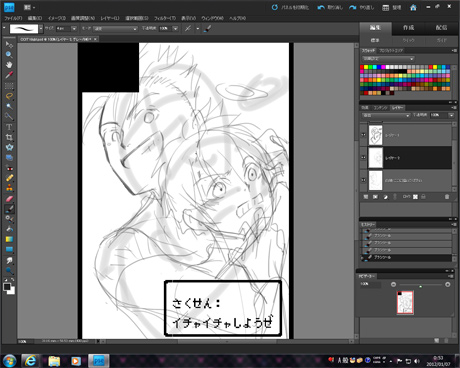Select the Lasso tool
The image size is (460, 368).
point(9,96)
